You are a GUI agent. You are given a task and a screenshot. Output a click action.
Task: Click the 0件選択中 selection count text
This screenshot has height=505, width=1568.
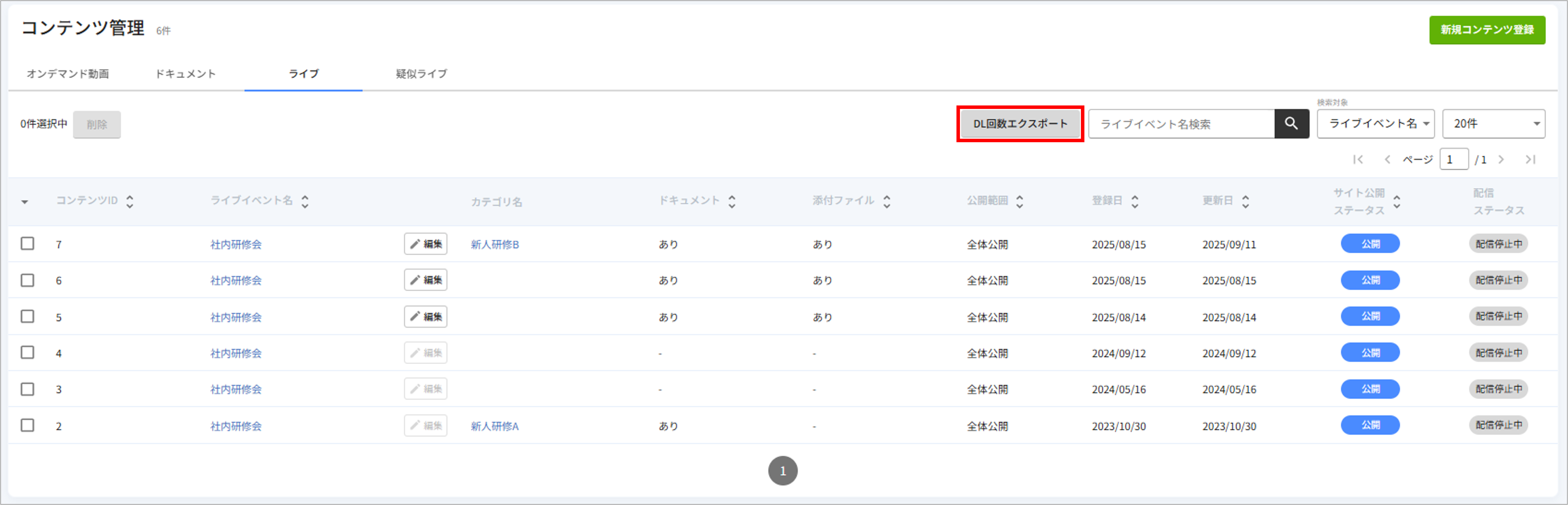coord(44,124)
